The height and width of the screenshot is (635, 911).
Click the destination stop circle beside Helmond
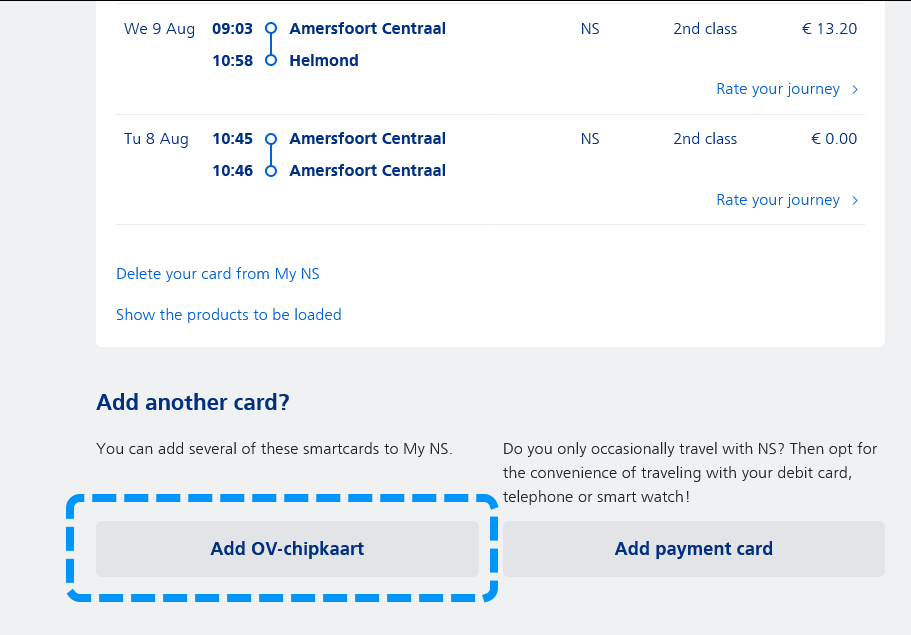point(270,61)
